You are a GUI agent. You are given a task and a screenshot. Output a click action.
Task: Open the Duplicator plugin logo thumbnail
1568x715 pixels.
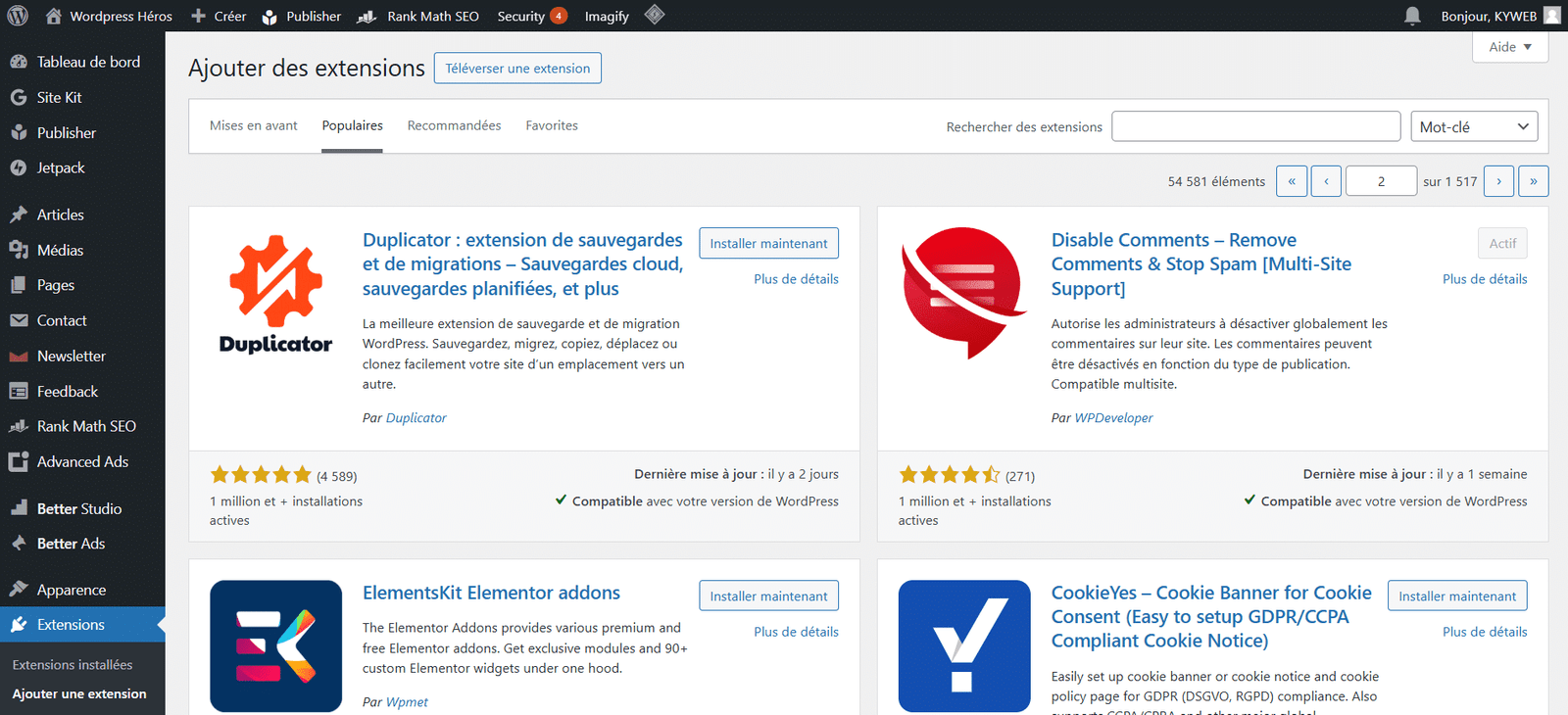tap(275, 294)
